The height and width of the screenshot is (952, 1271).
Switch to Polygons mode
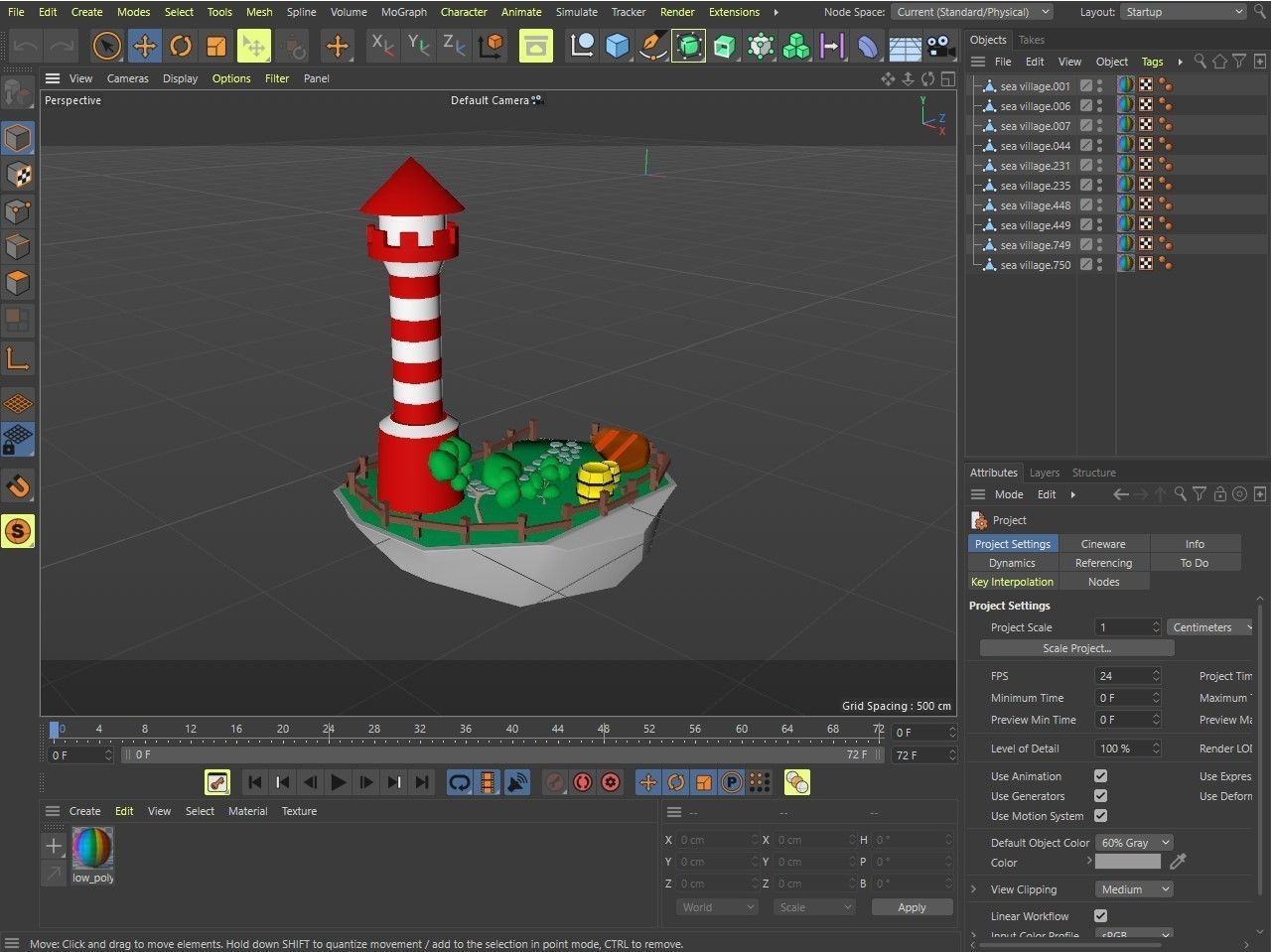[18, 283]
